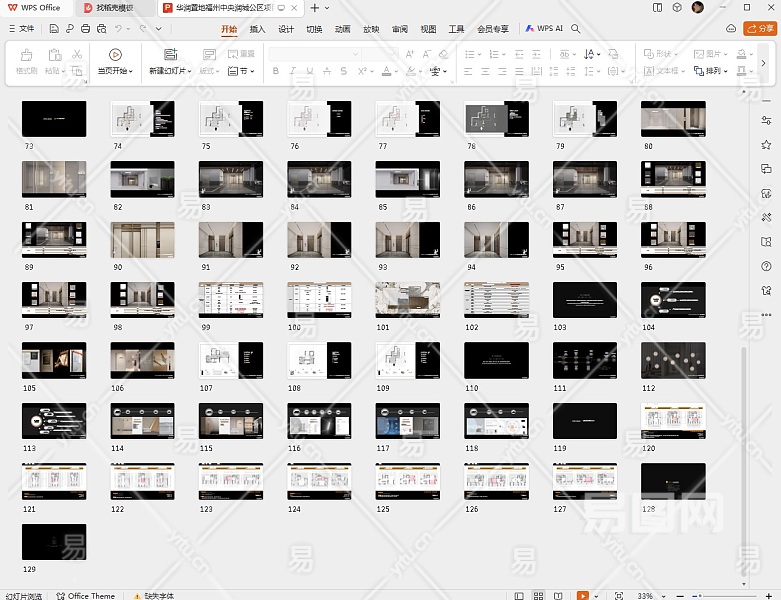The width and height of the screenshot is (781, 600).
Task: Switch to normal view in status bar
Action: (x=520, y=595)
